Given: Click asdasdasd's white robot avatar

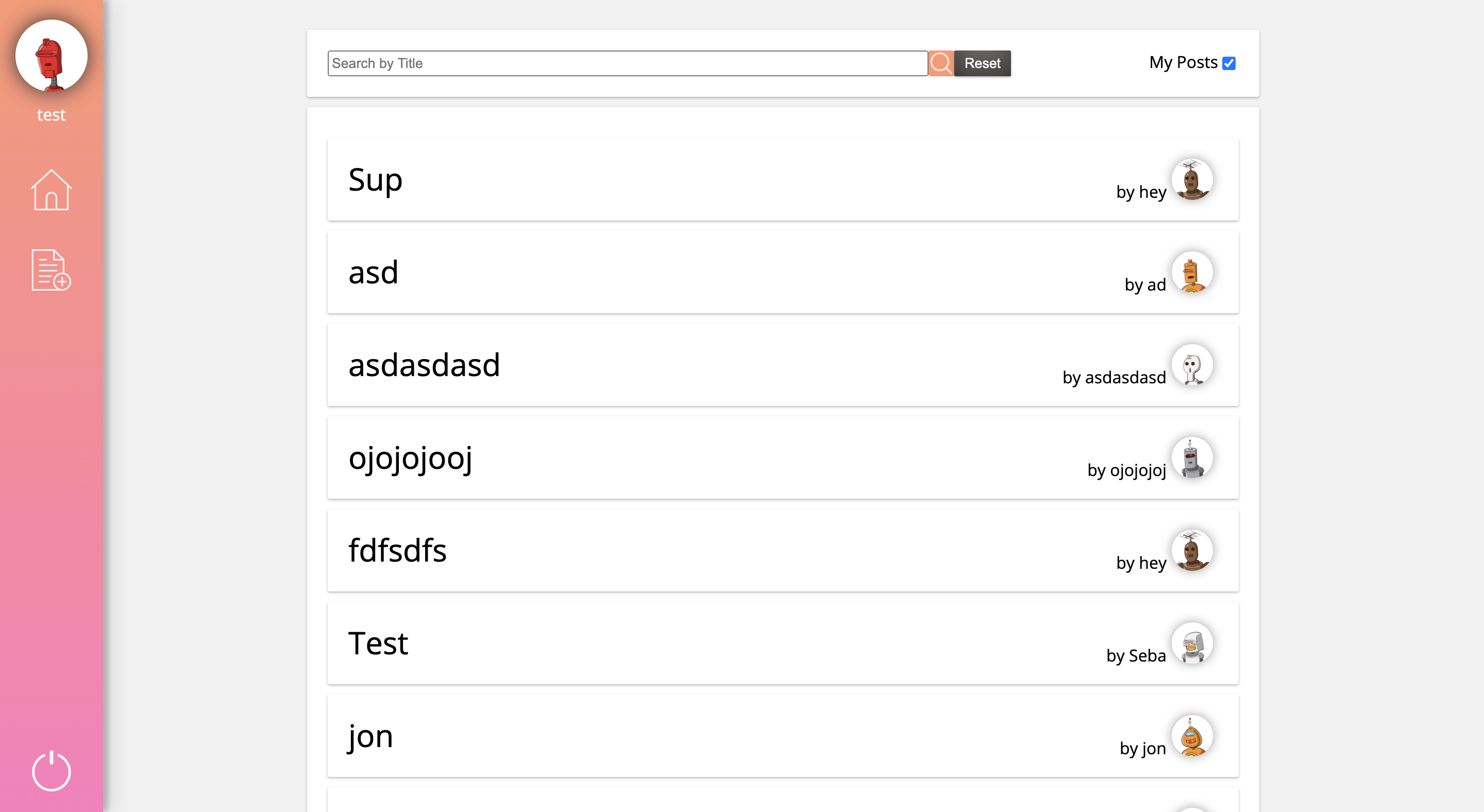Looking at the screenshot, I should pyautogui.click(x=1191, y=365).
